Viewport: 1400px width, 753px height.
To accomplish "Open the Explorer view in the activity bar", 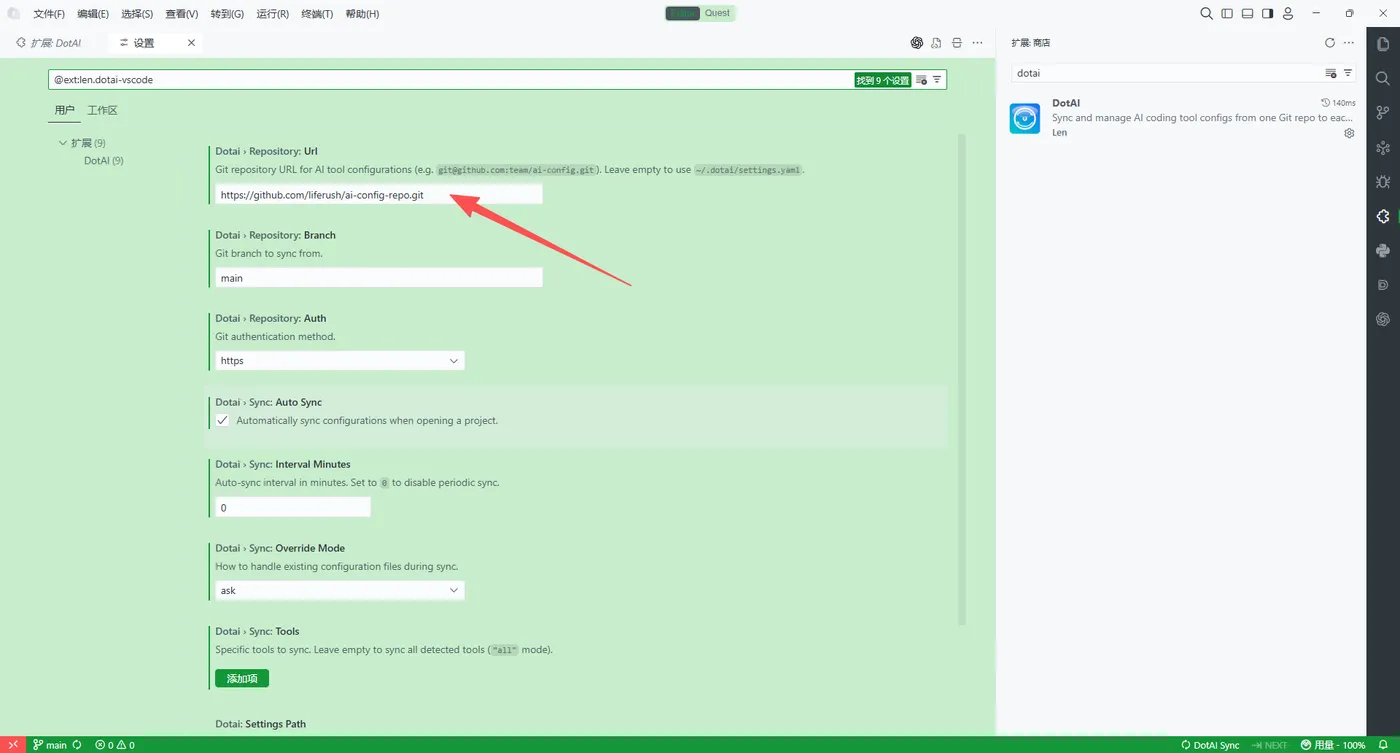I will coord(1383,43).
